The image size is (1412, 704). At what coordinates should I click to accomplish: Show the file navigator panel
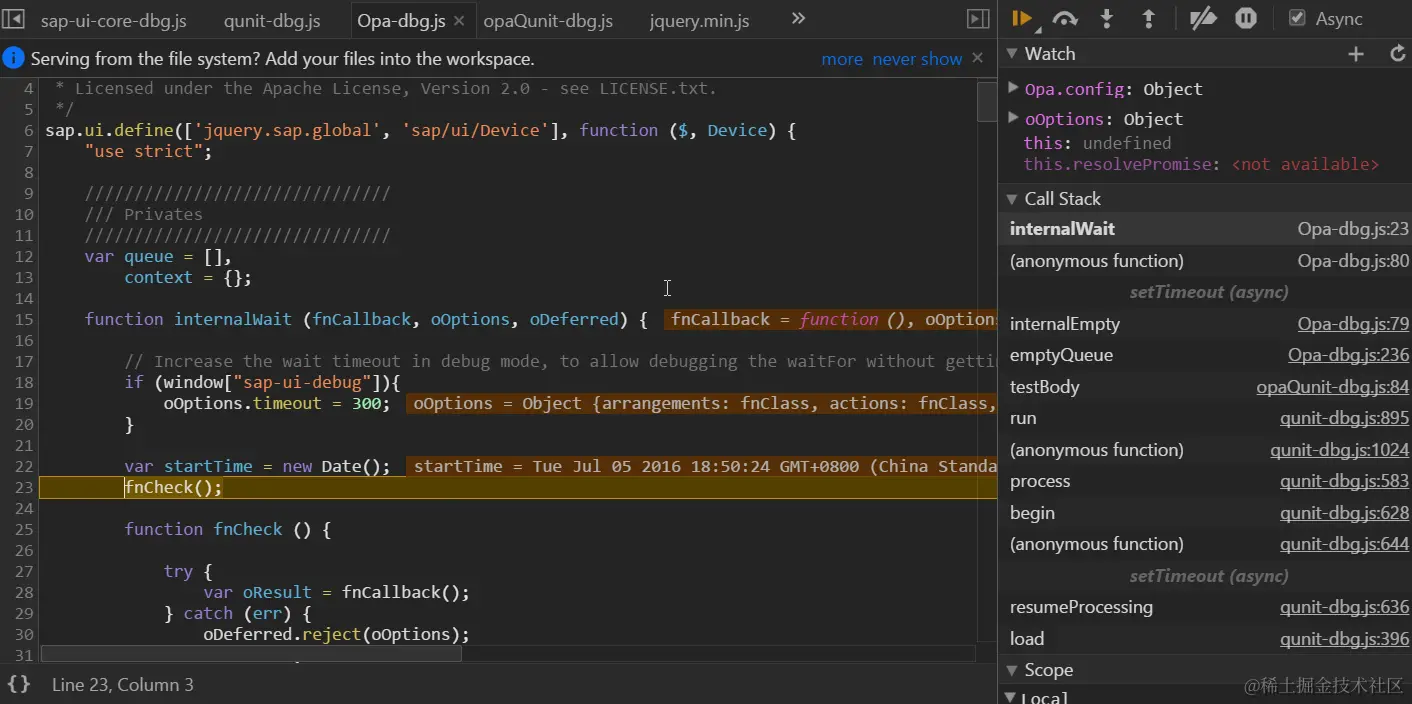tap(14, 19)
